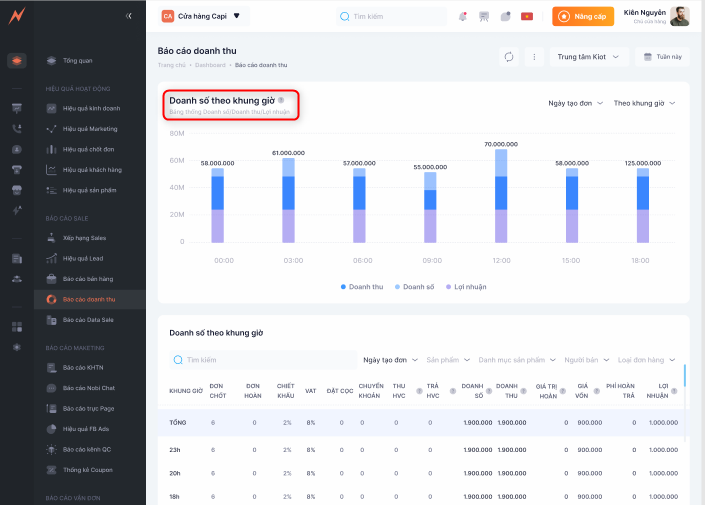This screenshot has height=505, width=705.
Task: Collapse the sidebar with double-chevron icon
Action: pos(129,16)
